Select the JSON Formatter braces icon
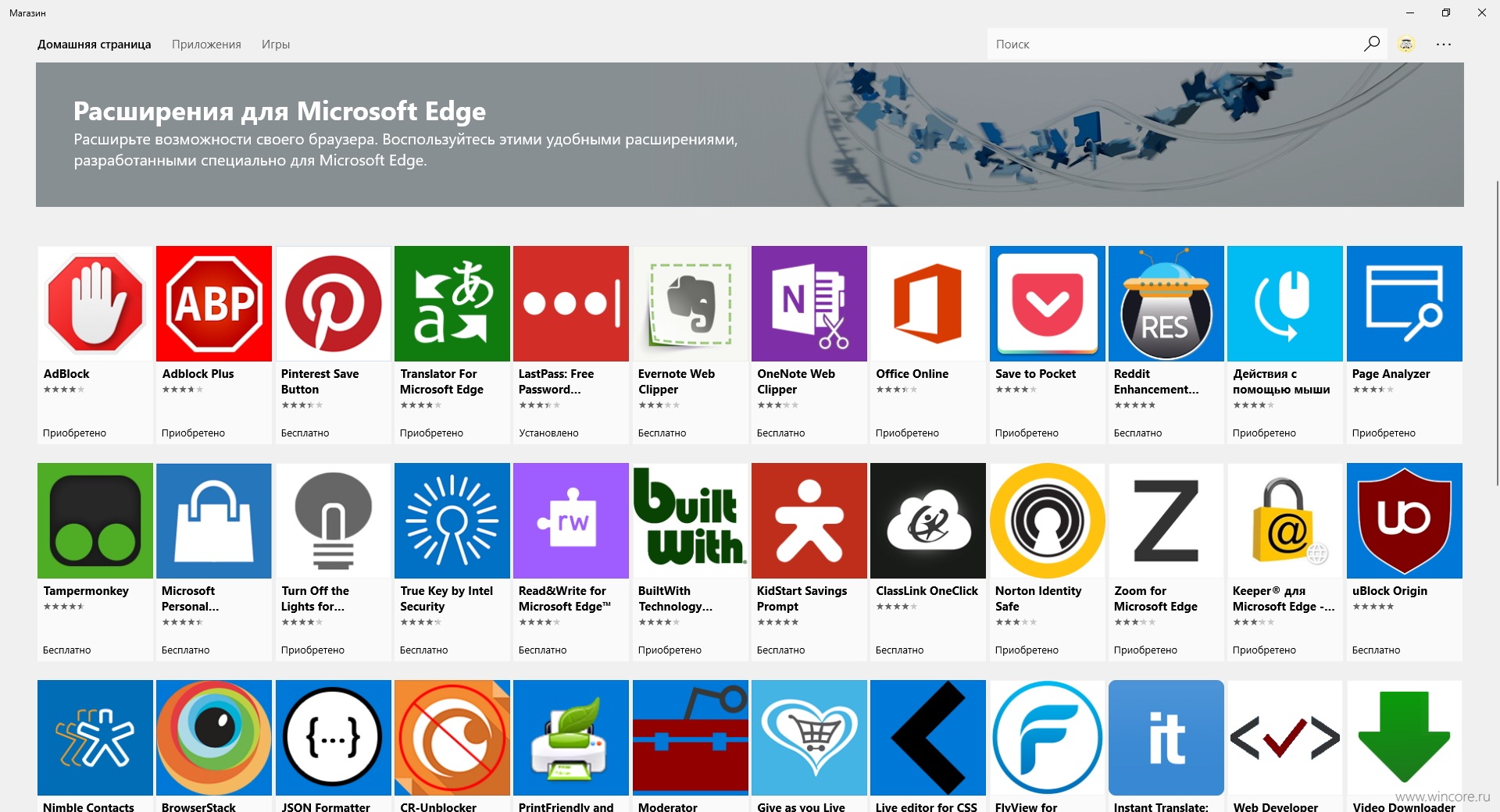 [x=334, y=738]
